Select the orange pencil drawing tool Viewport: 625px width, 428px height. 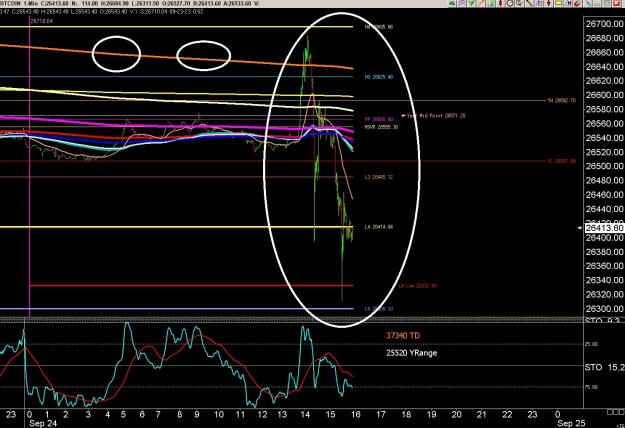[481, 3]
